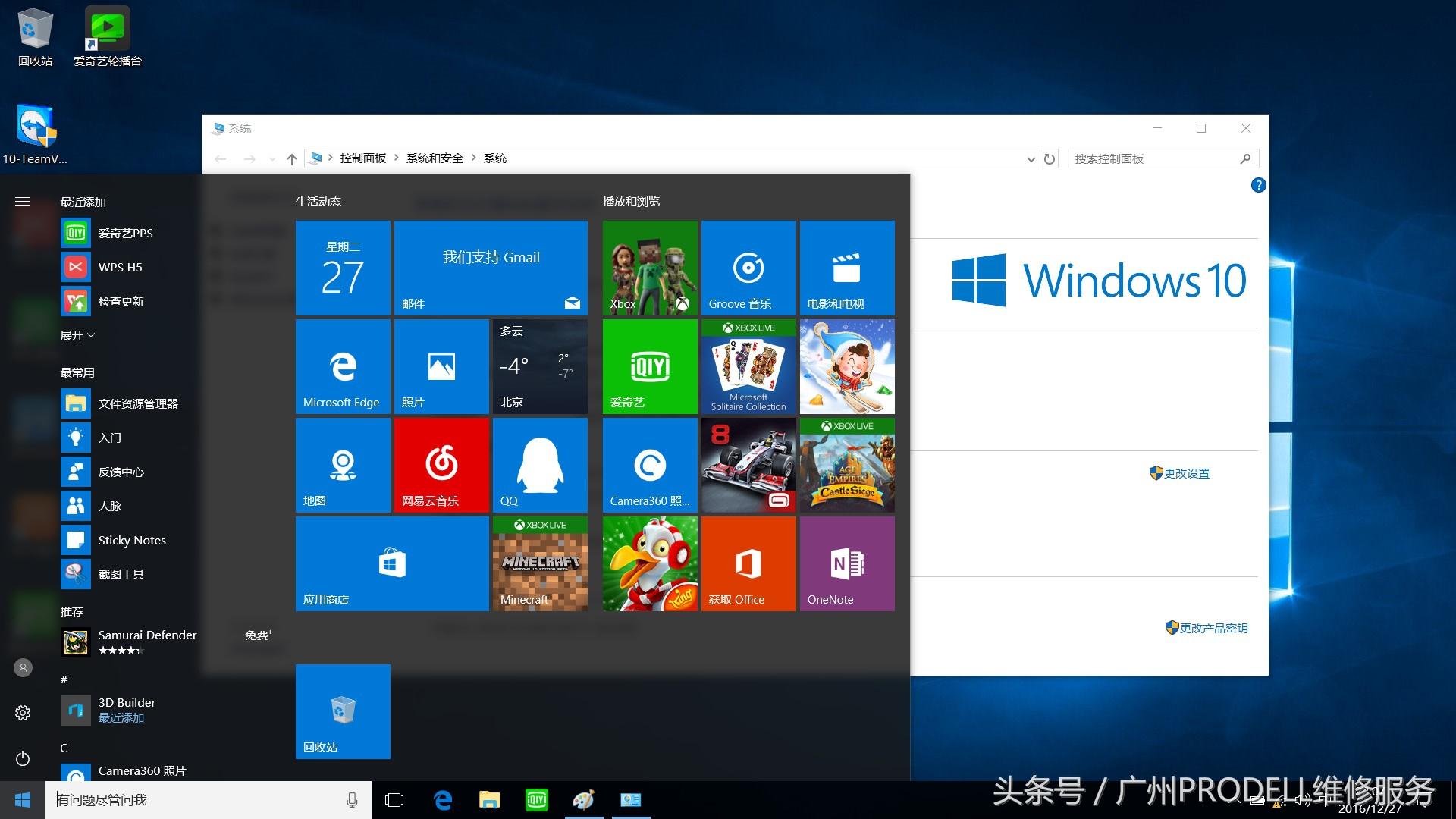Image resolution: width=1456 pixels, height=819 pixels.
Task: Click the Search control panel (搜索控制面板) field
Action: (x=1163, y=158)
